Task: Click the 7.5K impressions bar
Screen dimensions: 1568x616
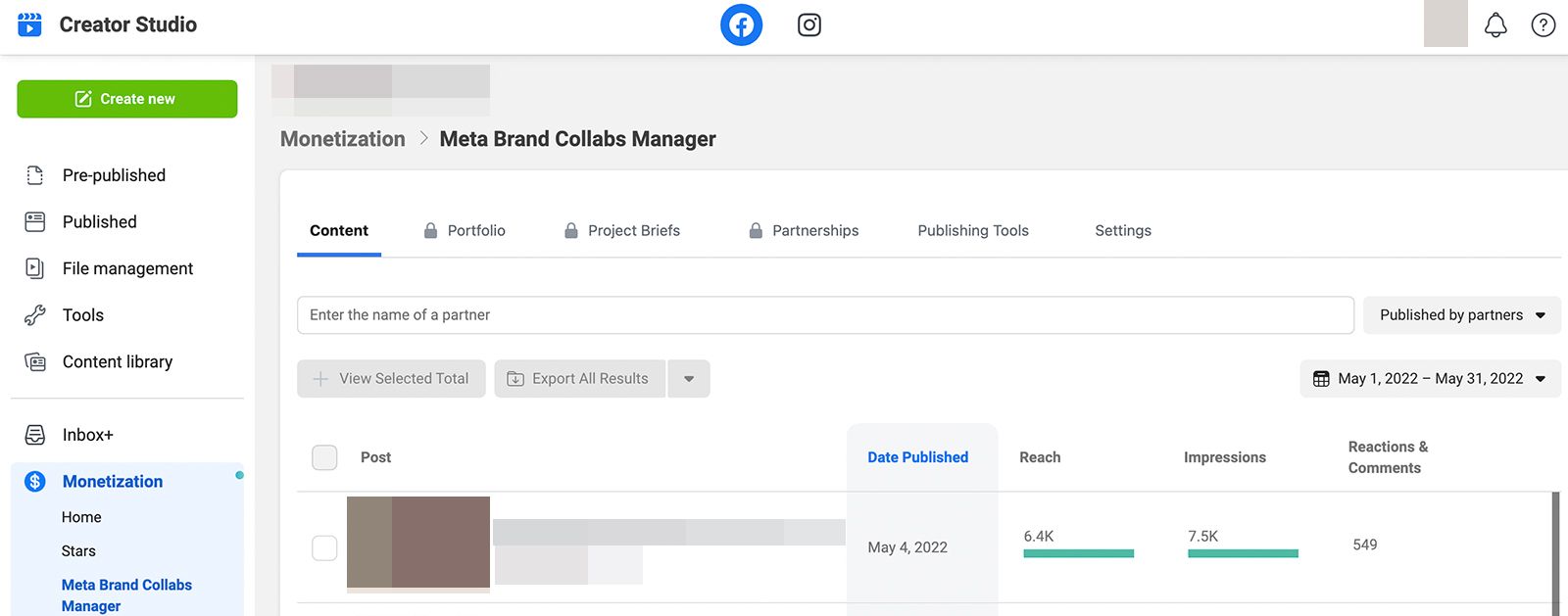Action: pyautogui.click(x=1243, y=553)
